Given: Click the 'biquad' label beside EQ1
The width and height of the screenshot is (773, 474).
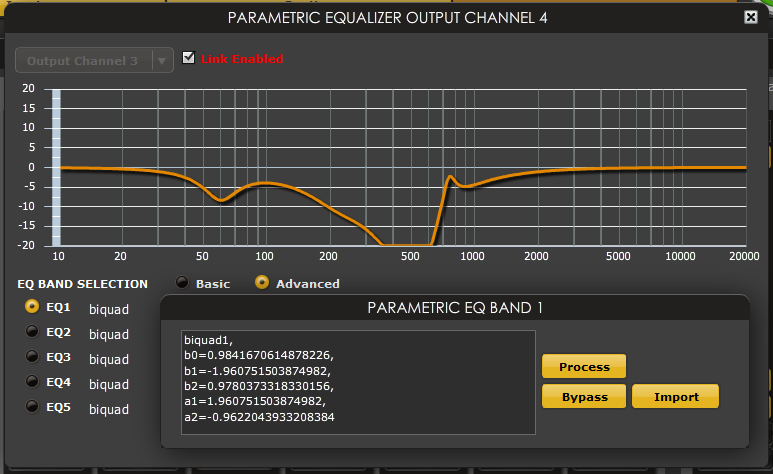Looking at the screenshot, I should (x=109, y=310).
